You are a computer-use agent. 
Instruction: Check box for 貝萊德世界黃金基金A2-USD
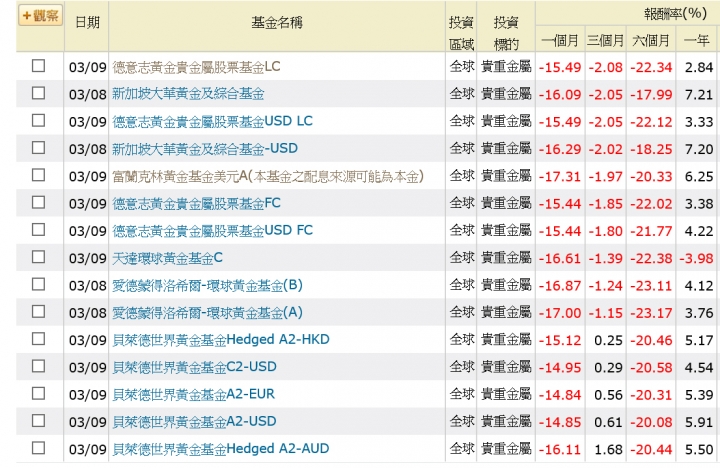(39, 421)
